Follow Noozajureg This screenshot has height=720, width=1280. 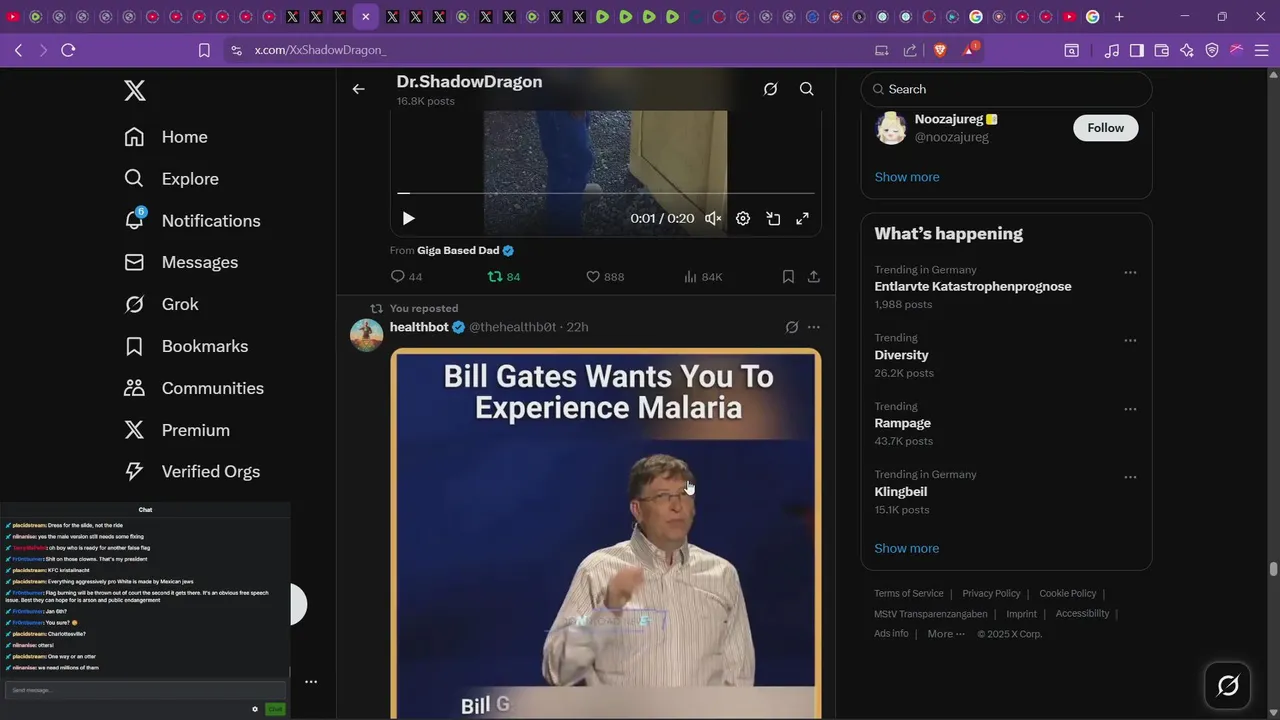click(x=1106, y=128)
